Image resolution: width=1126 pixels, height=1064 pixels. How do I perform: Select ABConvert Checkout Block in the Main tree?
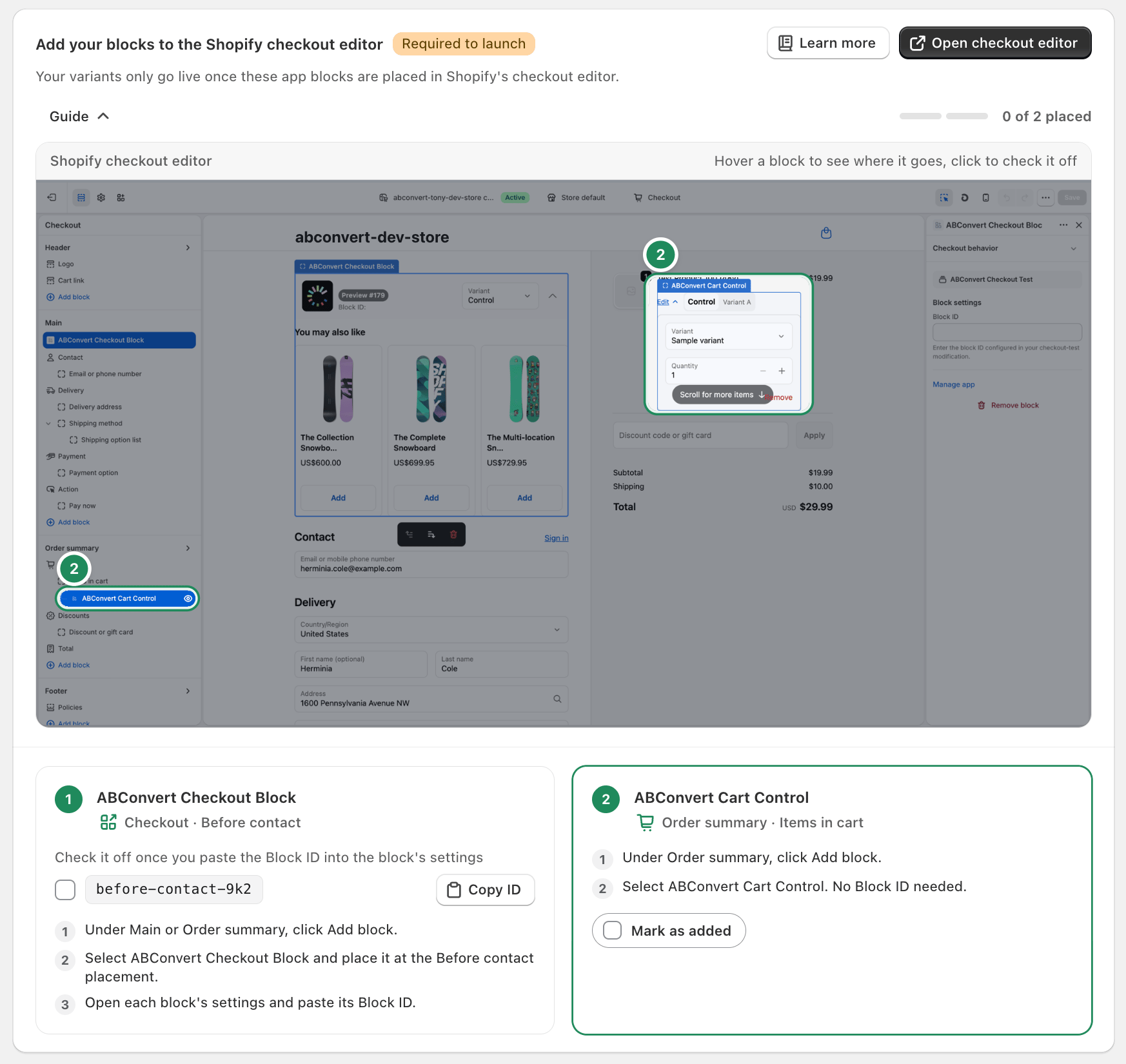click(x=119, y=340)
